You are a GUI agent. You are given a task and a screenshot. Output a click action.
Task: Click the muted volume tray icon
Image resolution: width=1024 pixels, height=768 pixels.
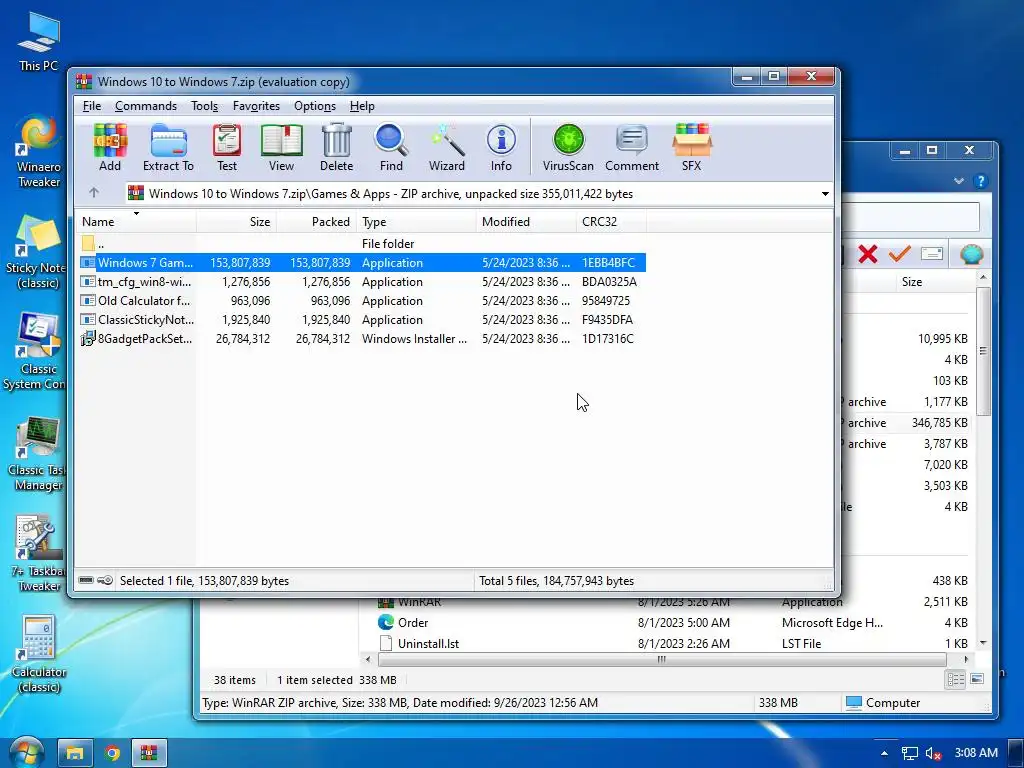coord(933,753)
